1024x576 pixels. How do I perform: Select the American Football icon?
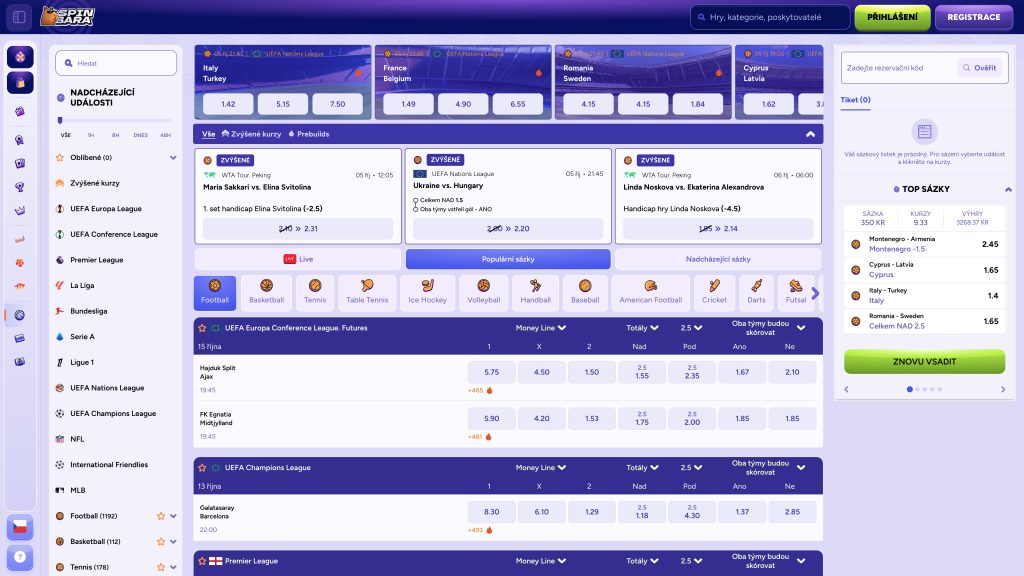point(650,292)
